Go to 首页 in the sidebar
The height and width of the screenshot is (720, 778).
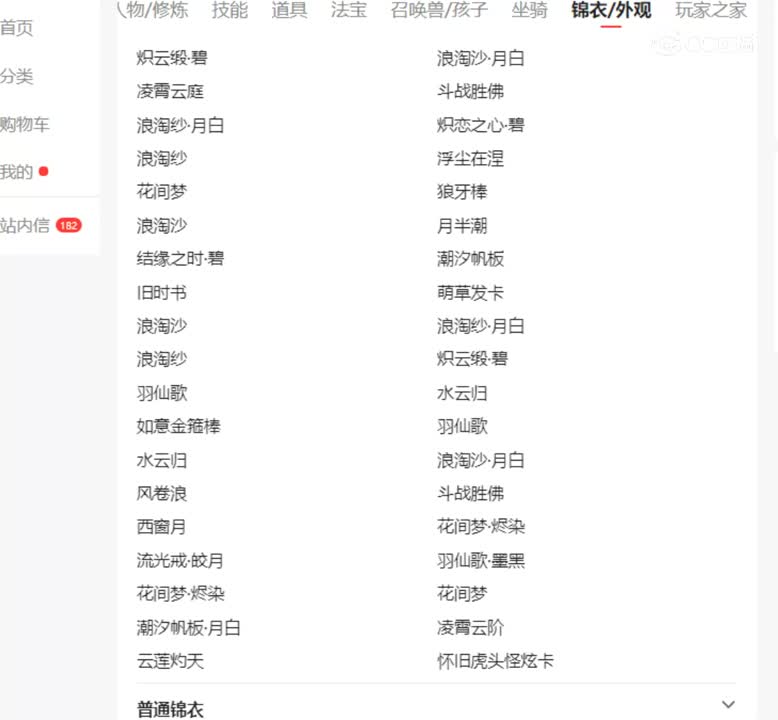(16, 28)
